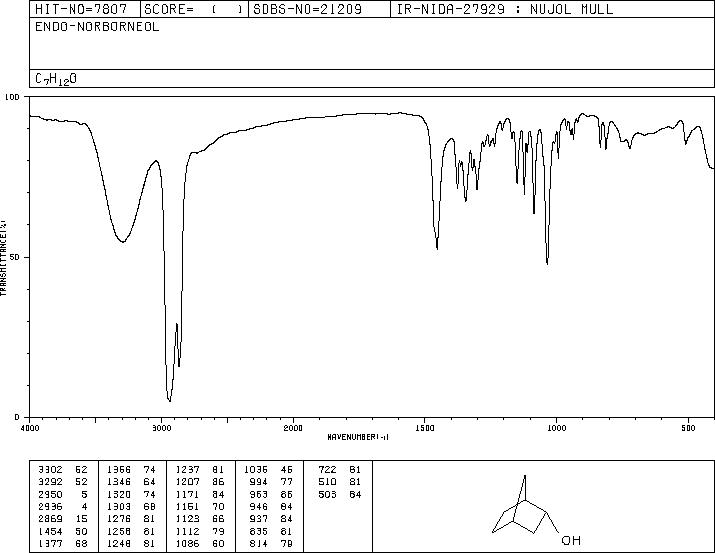Screen dimensions: 715x553
Task: Click the 1123 peak table entry
Action: [200, 519]
